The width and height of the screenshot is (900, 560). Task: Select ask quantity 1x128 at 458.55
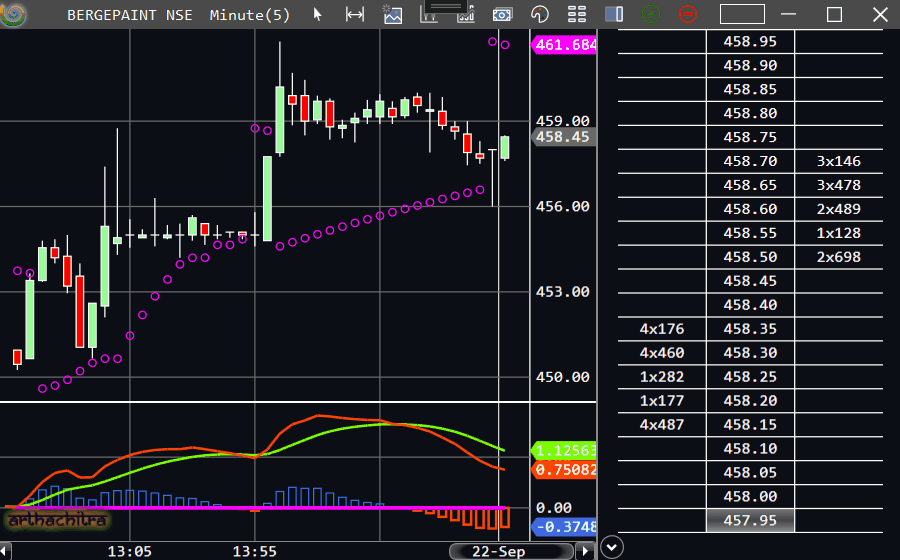839,234
